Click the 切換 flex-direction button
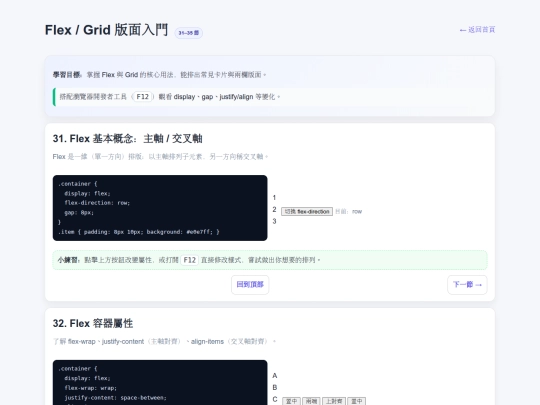 tap(307, 211)
